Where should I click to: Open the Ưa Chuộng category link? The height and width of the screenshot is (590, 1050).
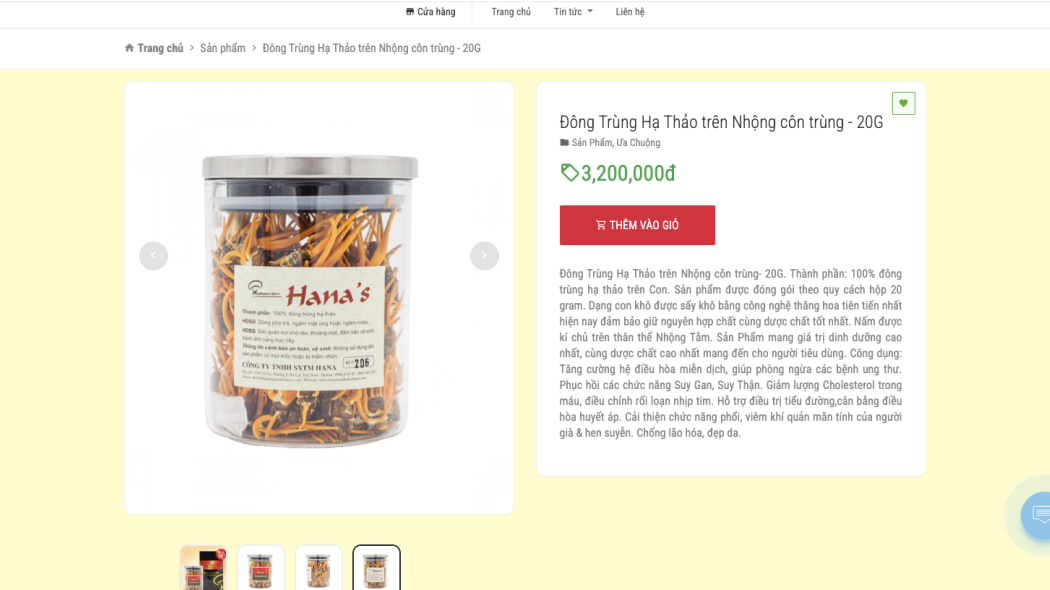tap(638, 143)
